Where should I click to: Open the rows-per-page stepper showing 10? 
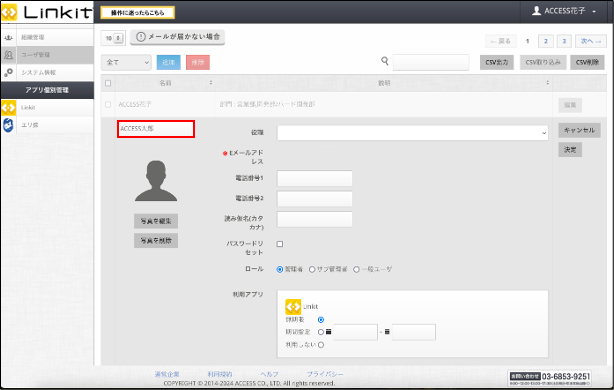coord(113,38)
